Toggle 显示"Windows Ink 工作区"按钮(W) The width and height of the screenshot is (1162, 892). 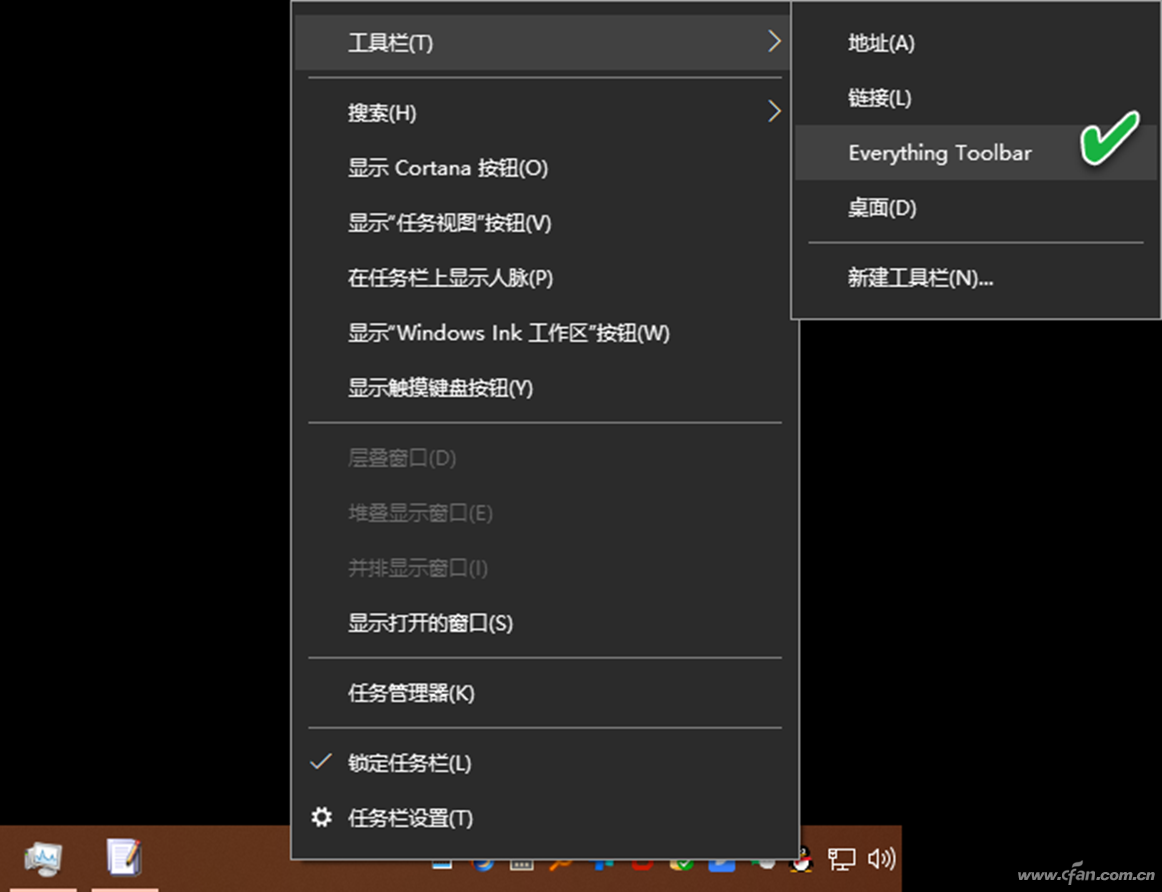coord(543,333)
